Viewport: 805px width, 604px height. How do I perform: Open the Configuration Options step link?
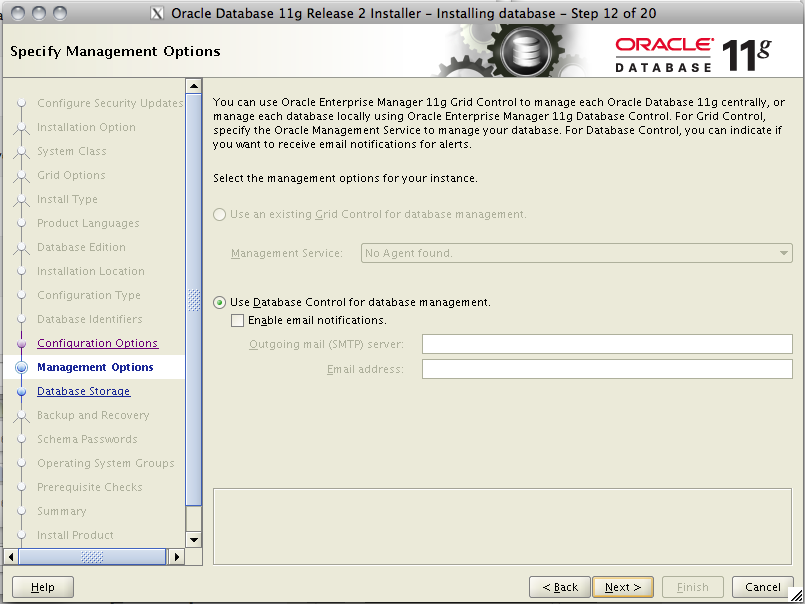[97, 343]
